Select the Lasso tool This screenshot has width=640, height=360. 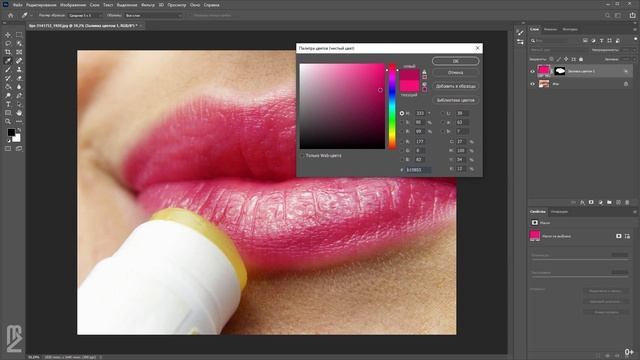coord(8,43)
